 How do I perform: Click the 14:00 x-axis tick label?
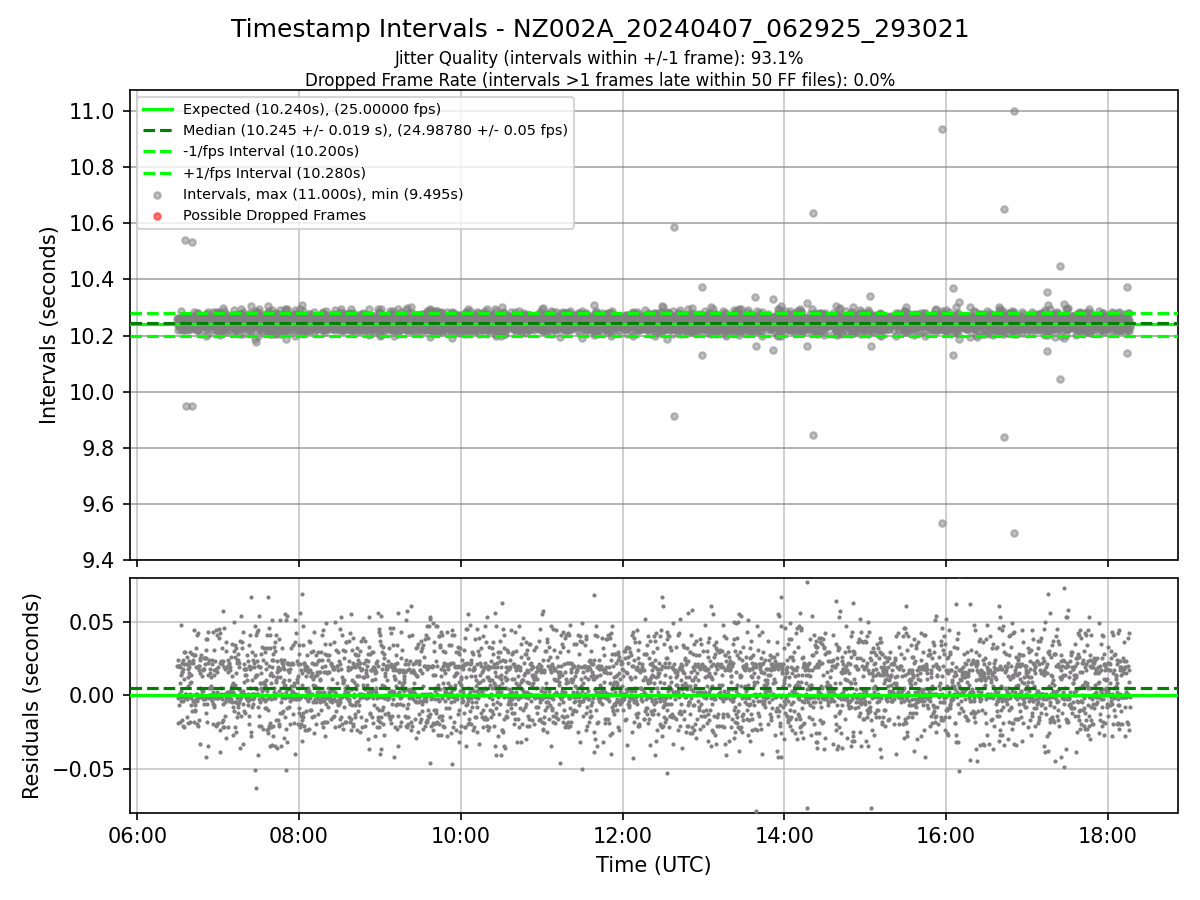(784, 834)
